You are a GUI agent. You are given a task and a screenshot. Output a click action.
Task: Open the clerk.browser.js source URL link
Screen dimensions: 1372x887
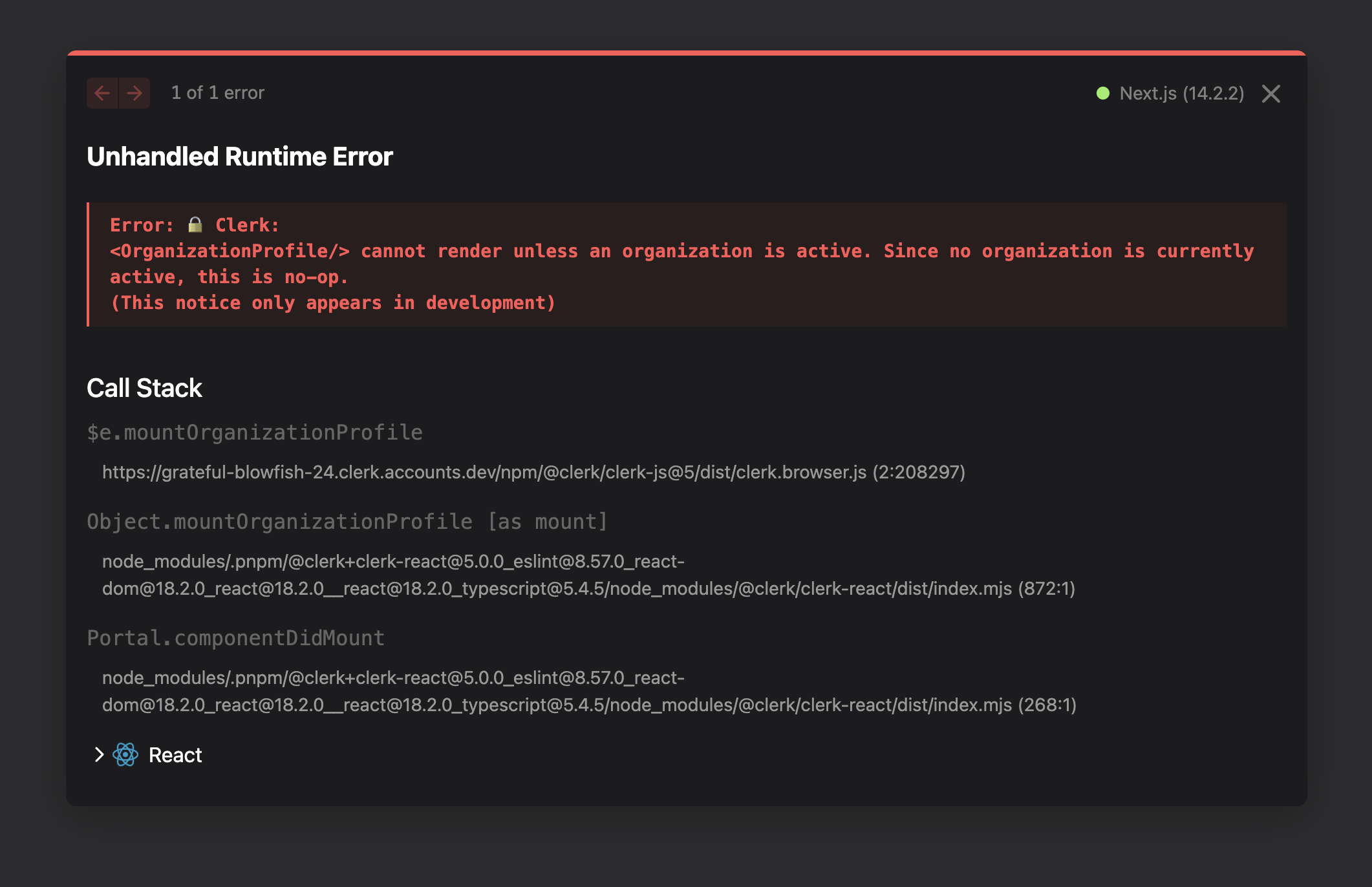click(x=533, y=472)
